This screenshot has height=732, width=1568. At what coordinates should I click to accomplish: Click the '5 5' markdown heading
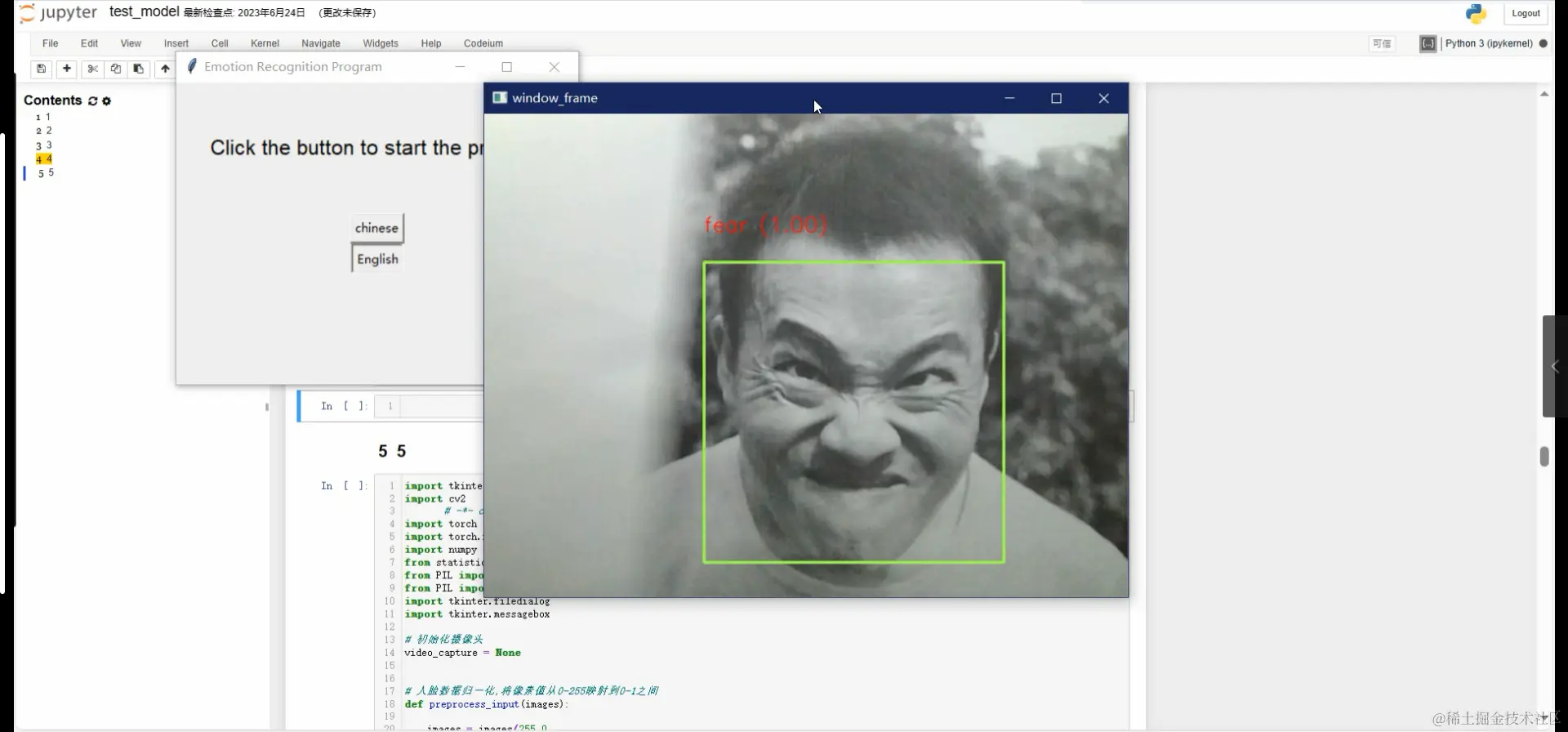[x=392, y=451]
